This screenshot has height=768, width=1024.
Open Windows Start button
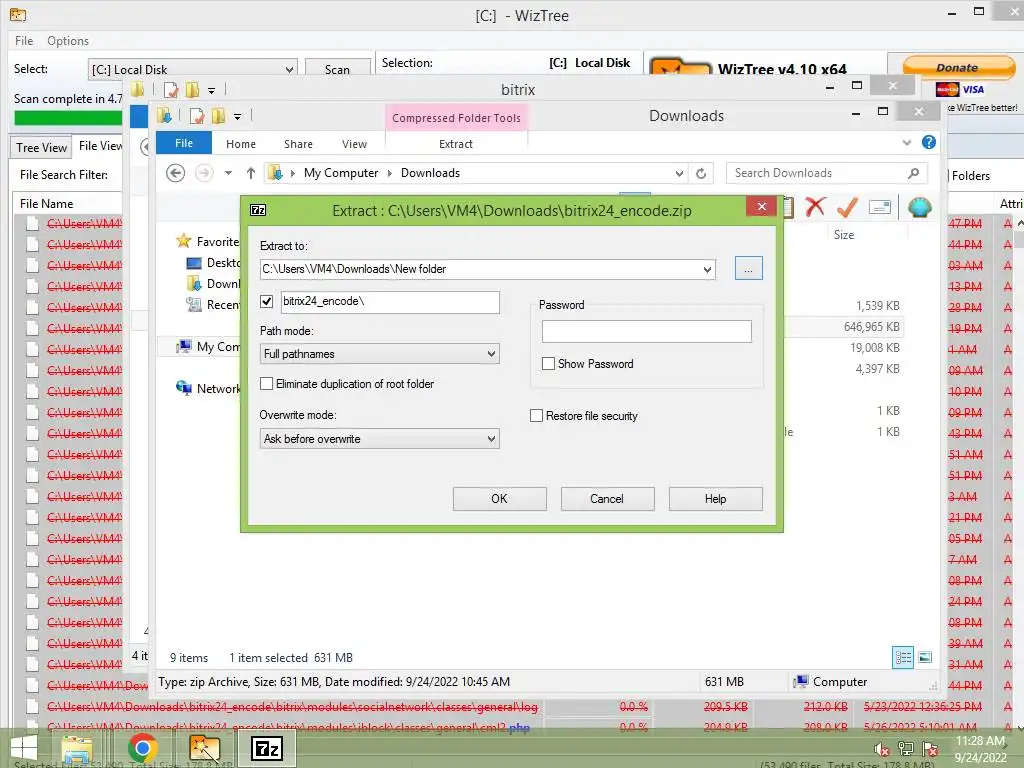24,747
